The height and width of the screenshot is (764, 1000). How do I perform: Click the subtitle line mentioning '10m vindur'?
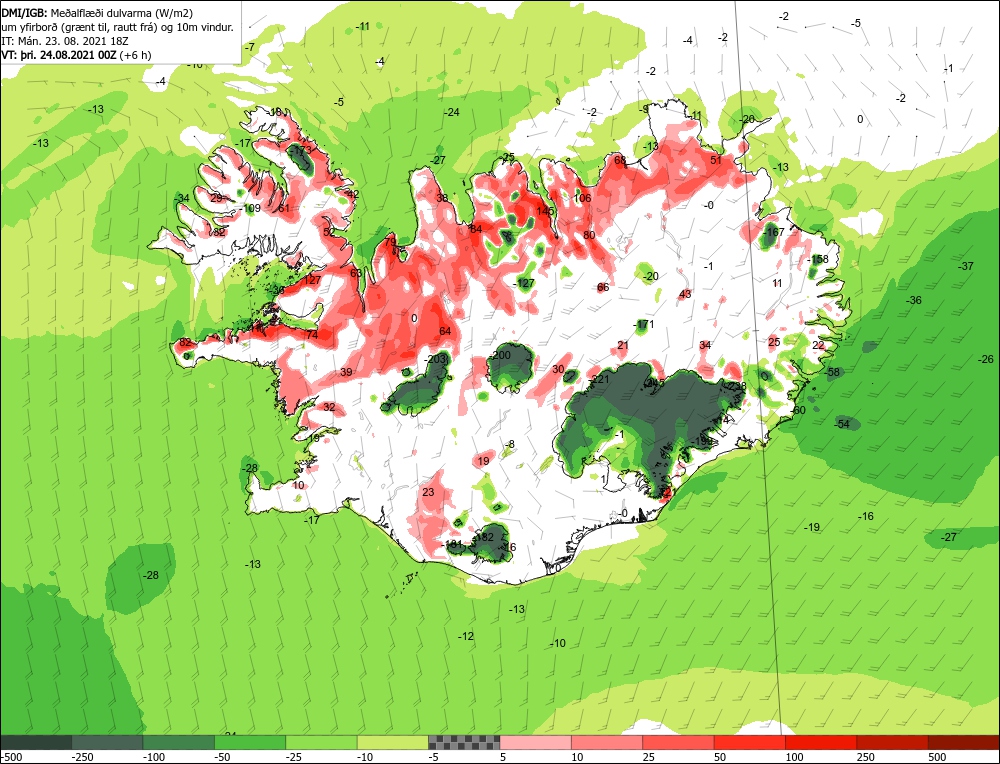(118, 26)
